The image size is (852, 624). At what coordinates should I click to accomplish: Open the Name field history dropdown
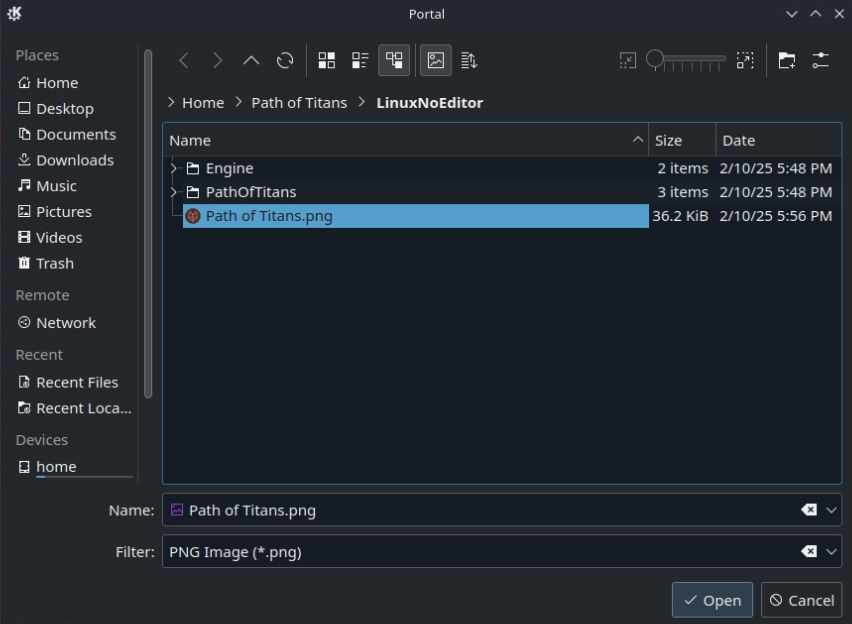tap(831, 510)
